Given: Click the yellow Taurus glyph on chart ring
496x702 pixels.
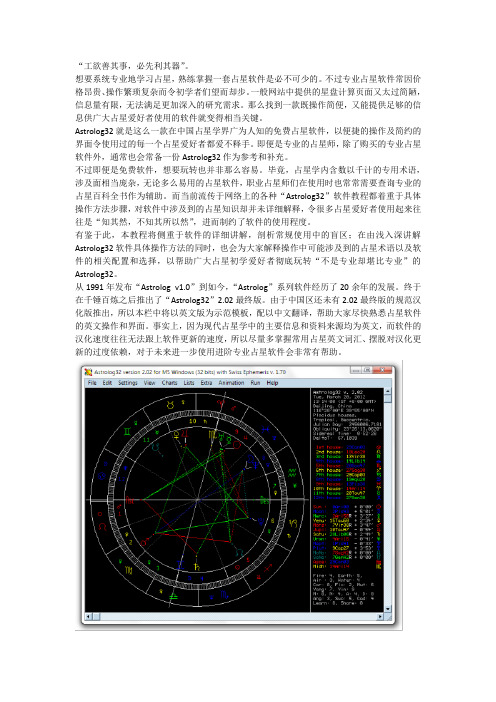Looking at the screenshot, I should click(x=170, y=405).
